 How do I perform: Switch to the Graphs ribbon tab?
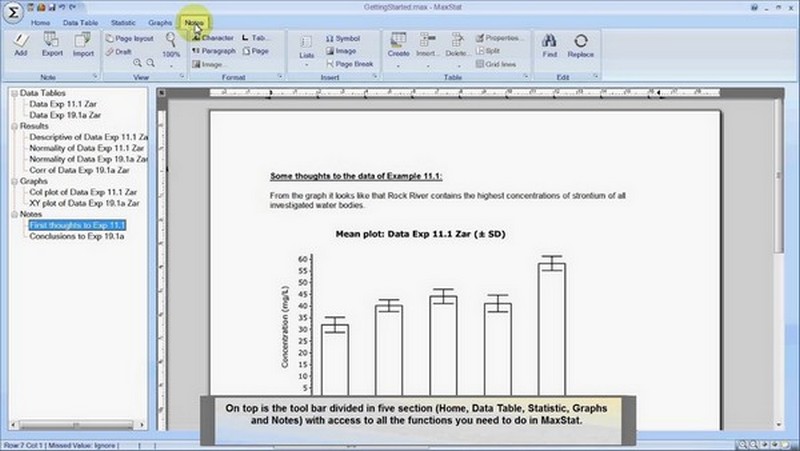click(x=160, y=22)
